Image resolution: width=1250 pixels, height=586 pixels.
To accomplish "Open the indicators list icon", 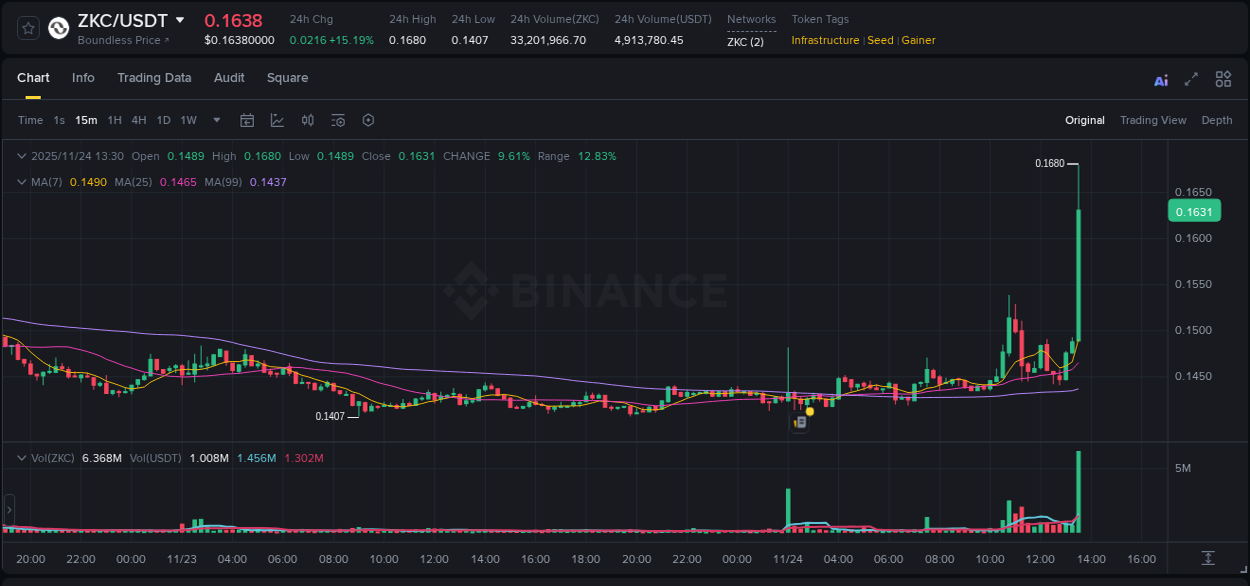I will tap(337, 120).
